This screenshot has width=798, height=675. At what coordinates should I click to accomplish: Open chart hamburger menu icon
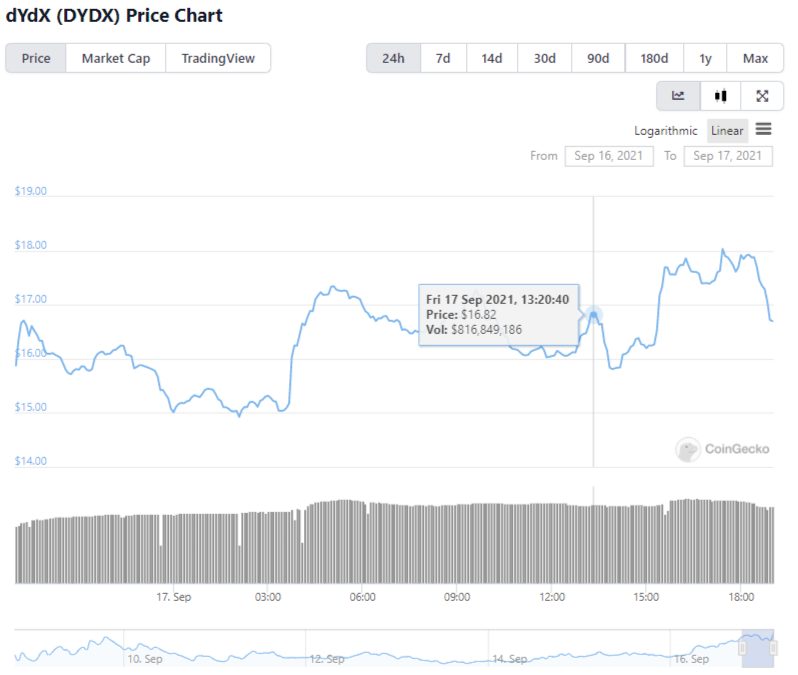coord(763,129)
